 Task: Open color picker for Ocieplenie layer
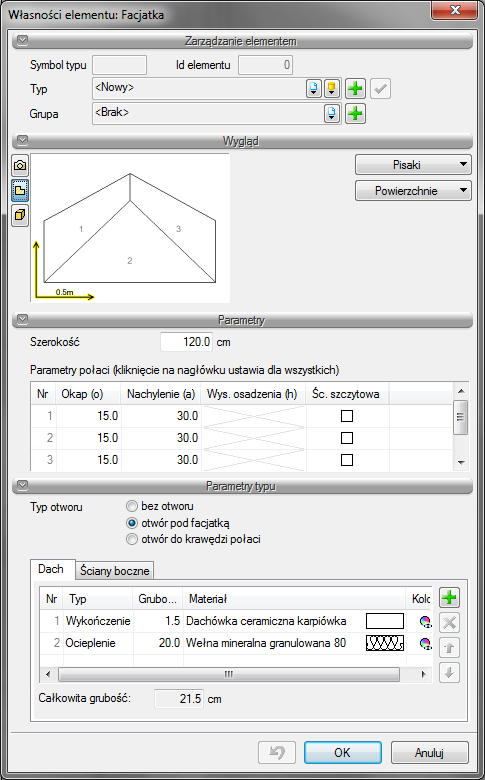click(x=425, y=644)
